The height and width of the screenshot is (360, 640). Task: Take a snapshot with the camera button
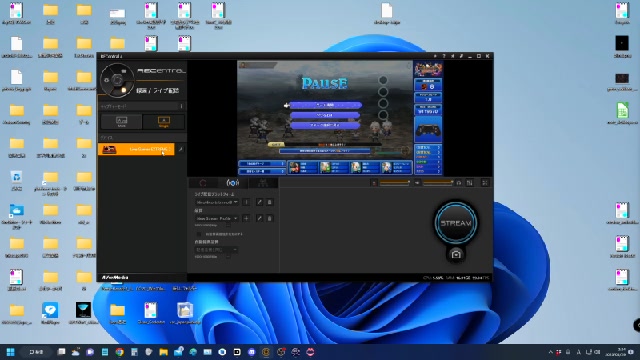[x=456, y=255]
